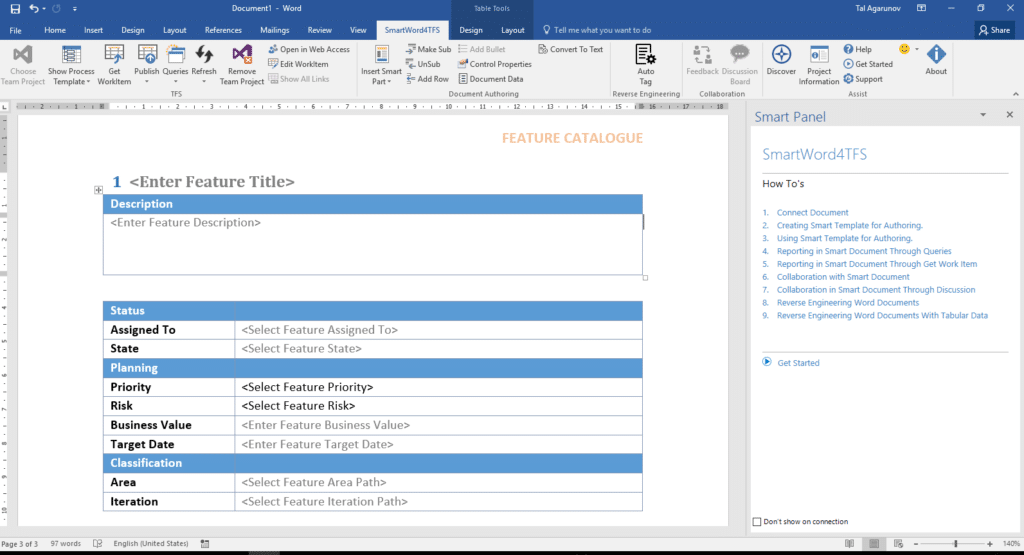Click the Save icon in the title bar
Image resolution: width=1024 pixels, height=555 pixels.
click(x=15, y=8)
